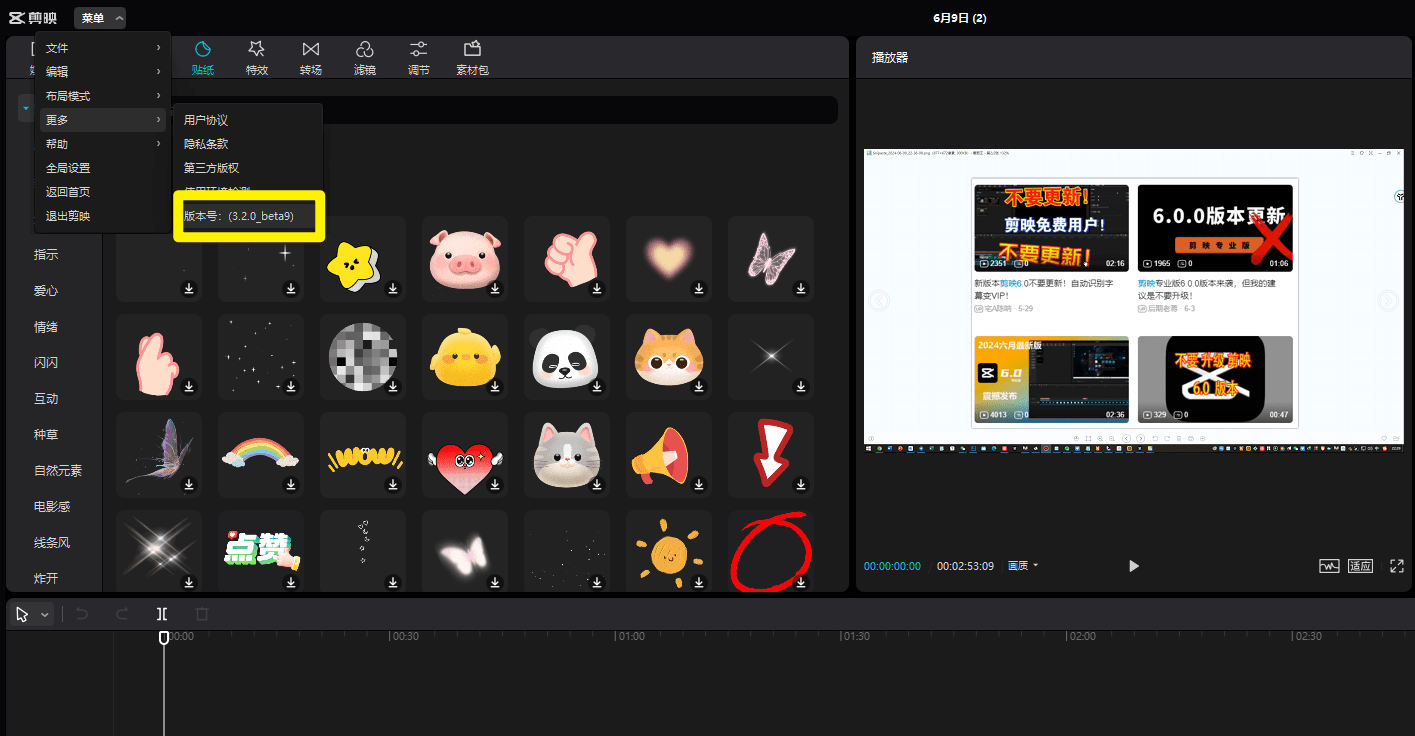The height and width of the screenshot is (736, 1415).
Task: Collapse the 菜单 menu dropdown
Action: coord(100,18)
